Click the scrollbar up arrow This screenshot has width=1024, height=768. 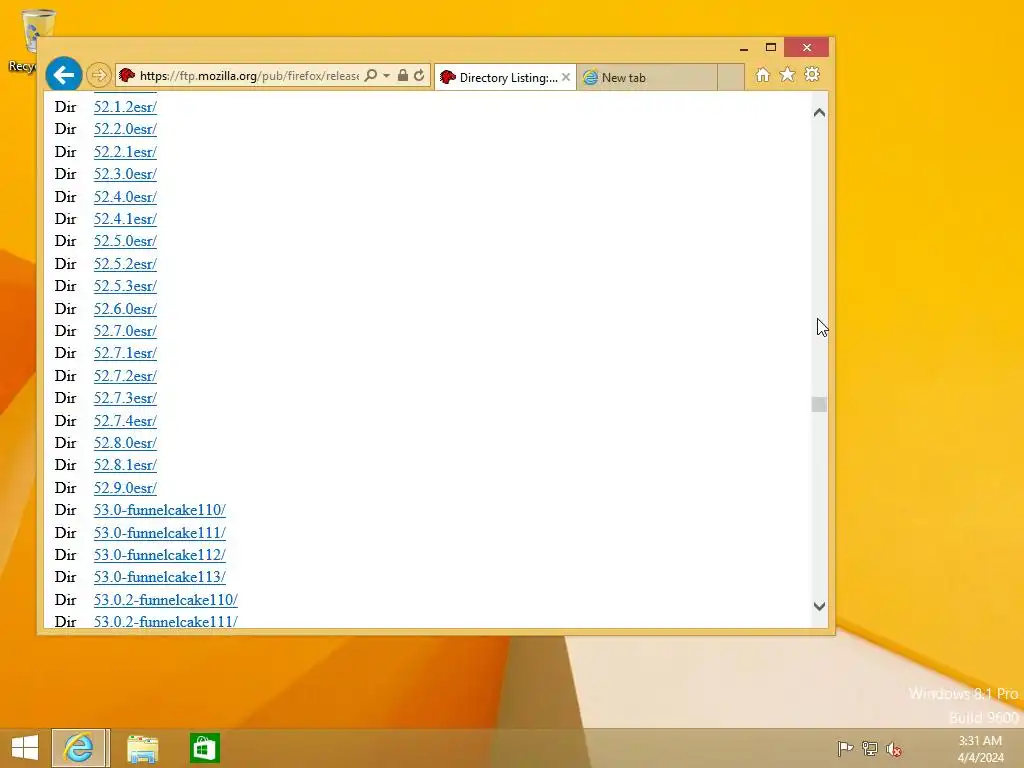click(x=820, y=112)
